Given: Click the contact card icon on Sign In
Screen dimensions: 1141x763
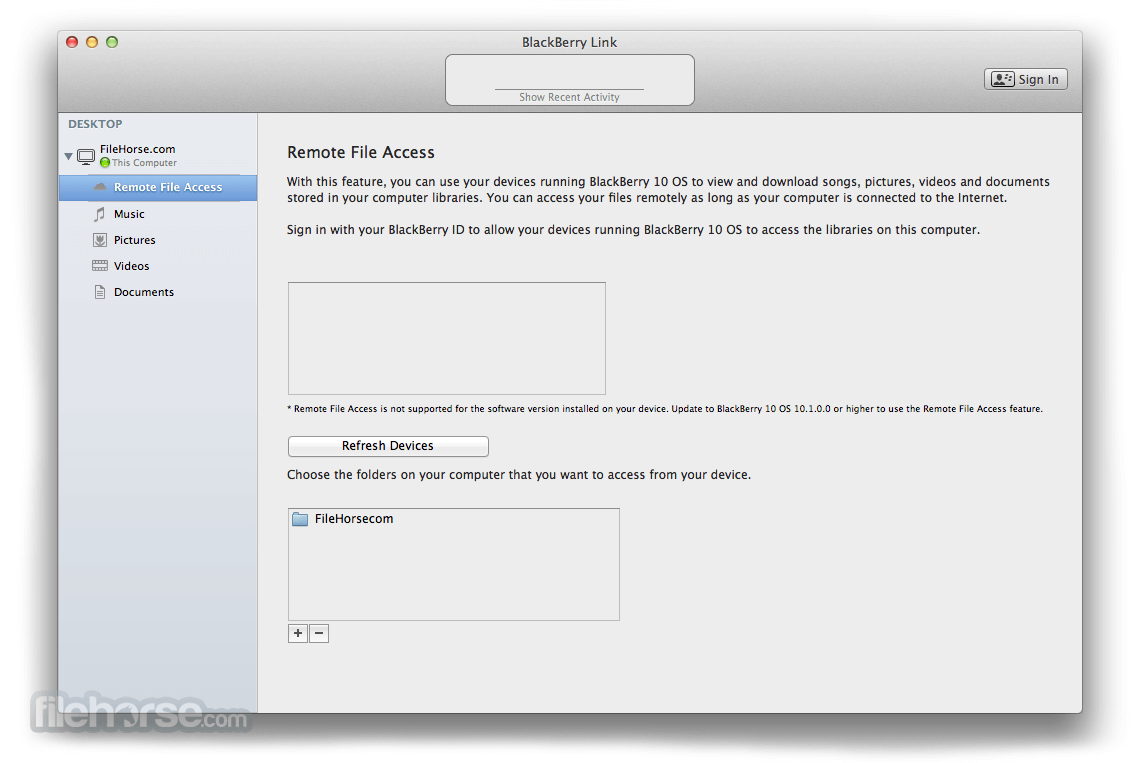Looking at the screenshot, I should point(1002,79).
